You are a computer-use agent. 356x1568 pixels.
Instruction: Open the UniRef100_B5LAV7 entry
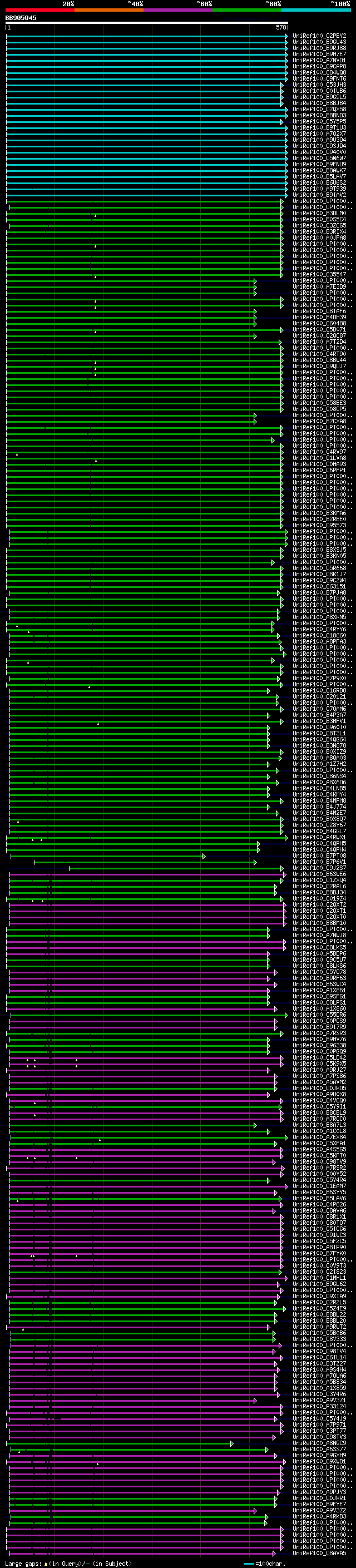[319, 176]
